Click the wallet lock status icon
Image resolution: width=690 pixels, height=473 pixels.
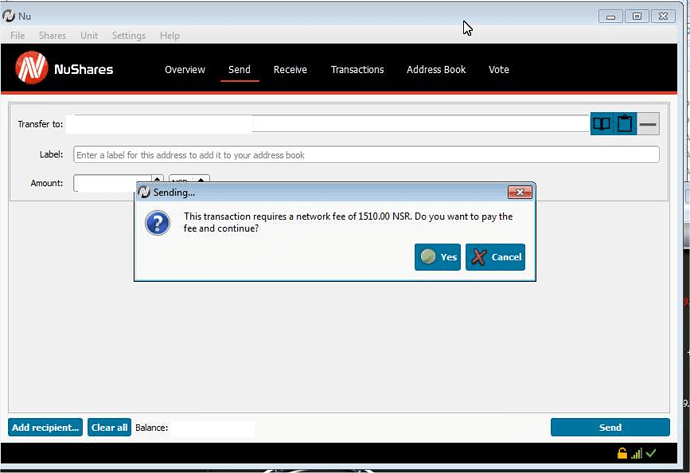tap(622, 453)
